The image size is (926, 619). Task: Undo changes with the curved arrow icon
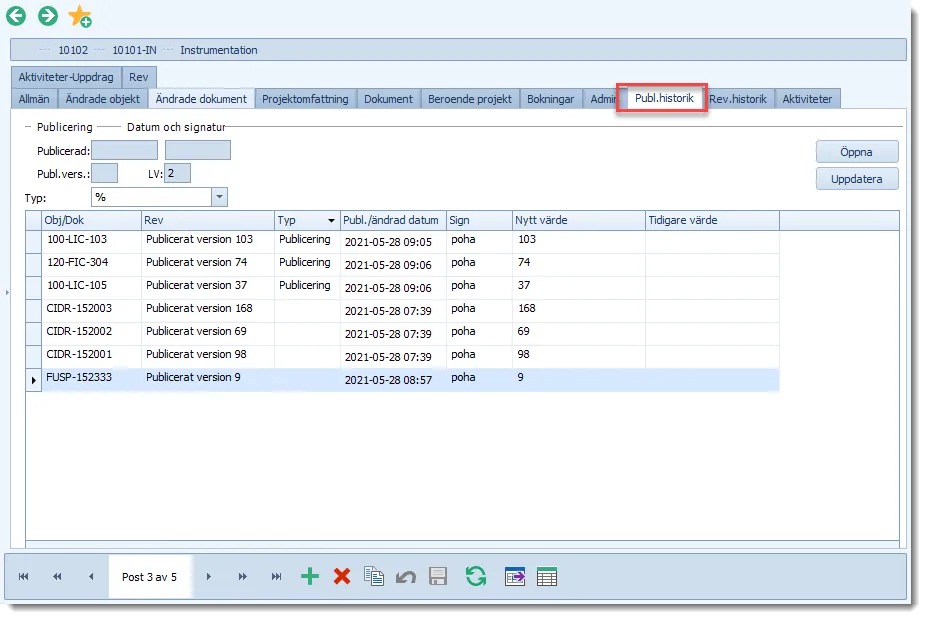[x=406, y=577]
